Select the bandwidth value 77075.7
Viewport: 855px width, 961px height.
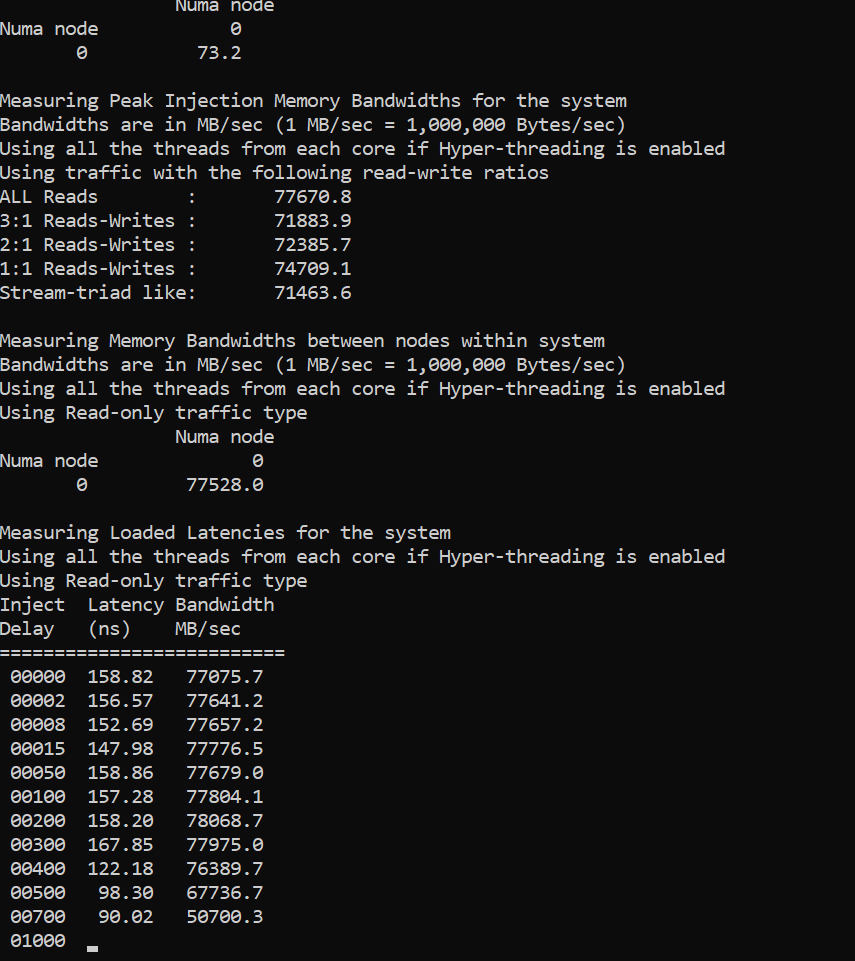(x=225, y=677)
